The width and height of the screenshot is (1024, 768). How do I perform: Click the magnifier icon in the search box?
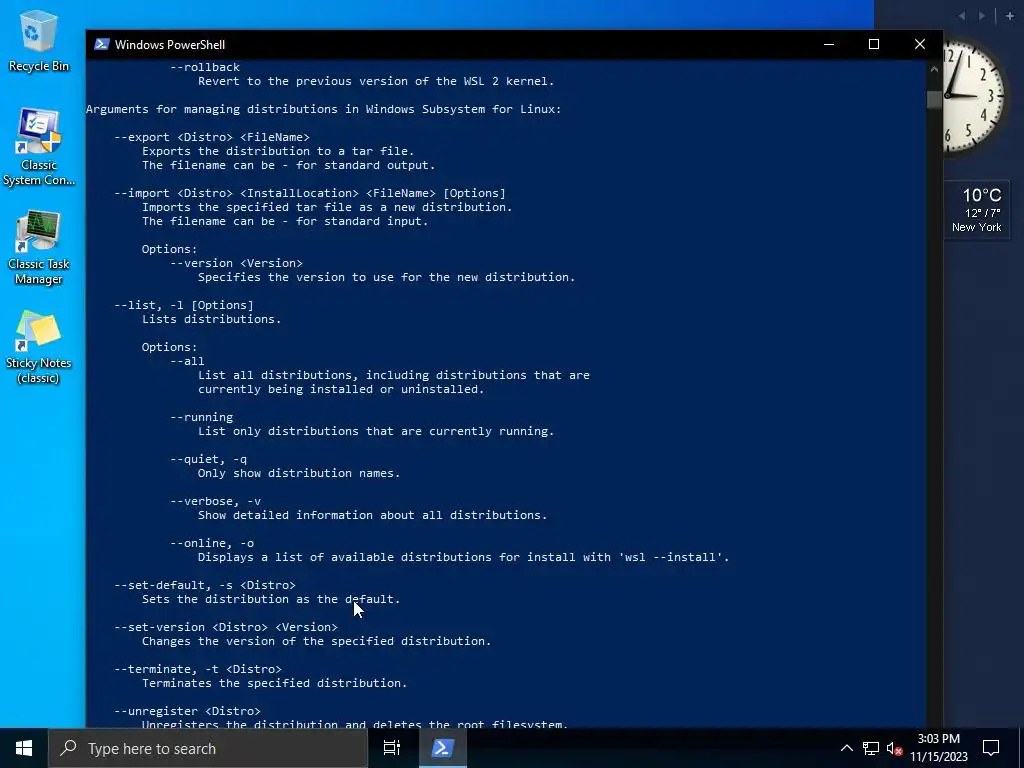(68, 748)
